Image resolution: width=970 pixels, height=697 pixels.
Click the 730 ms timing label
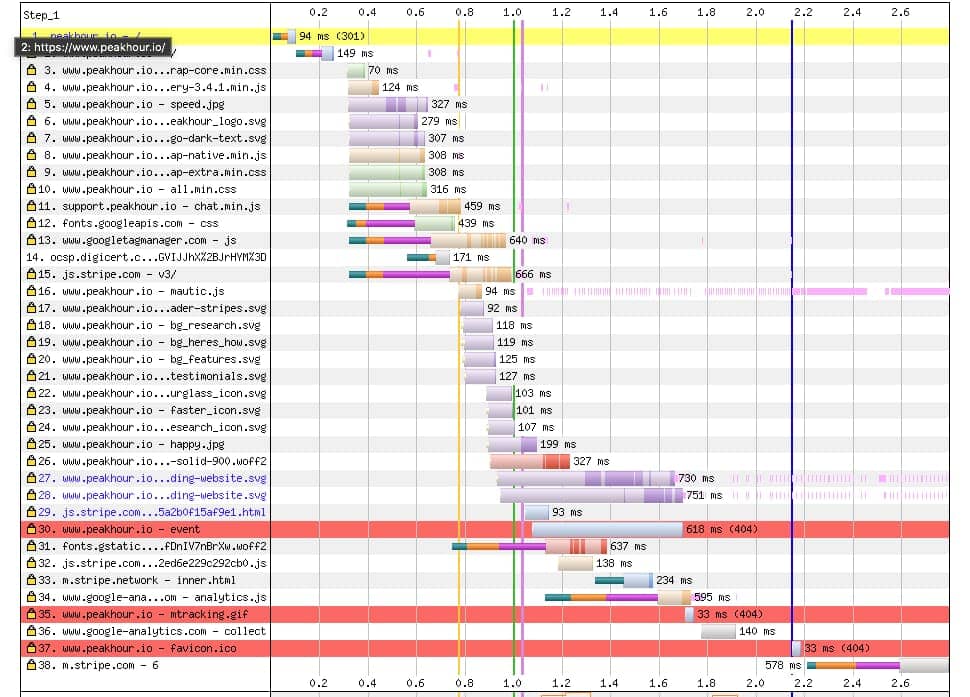click(696, 478)
